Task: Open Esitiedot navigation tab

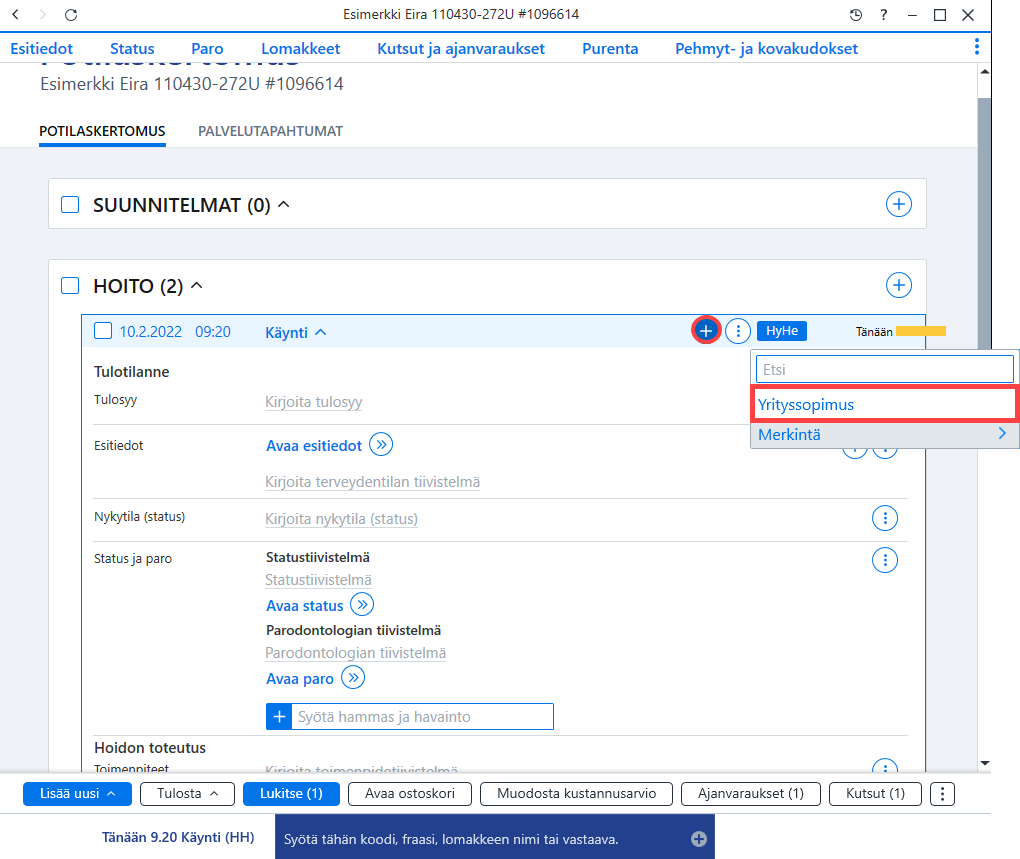Action: point(42,49)
